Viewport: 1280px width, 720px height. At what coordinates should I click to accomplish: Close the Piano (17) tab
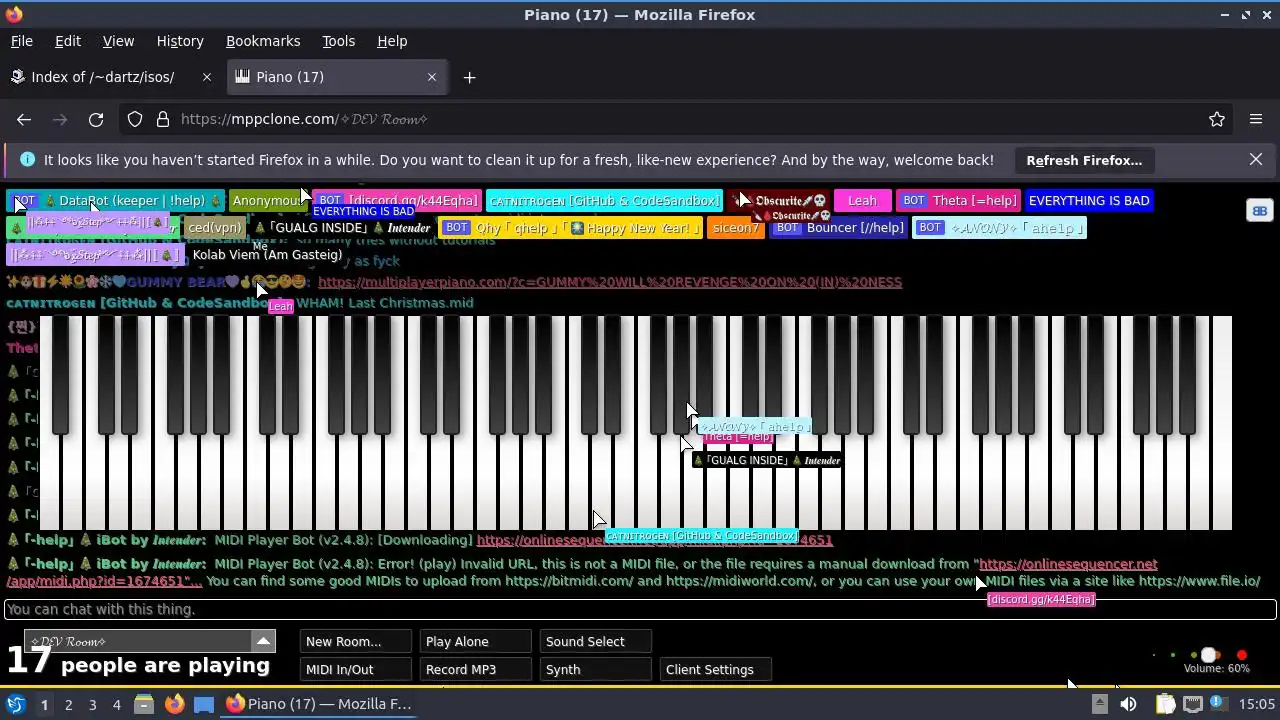[432, 77]
